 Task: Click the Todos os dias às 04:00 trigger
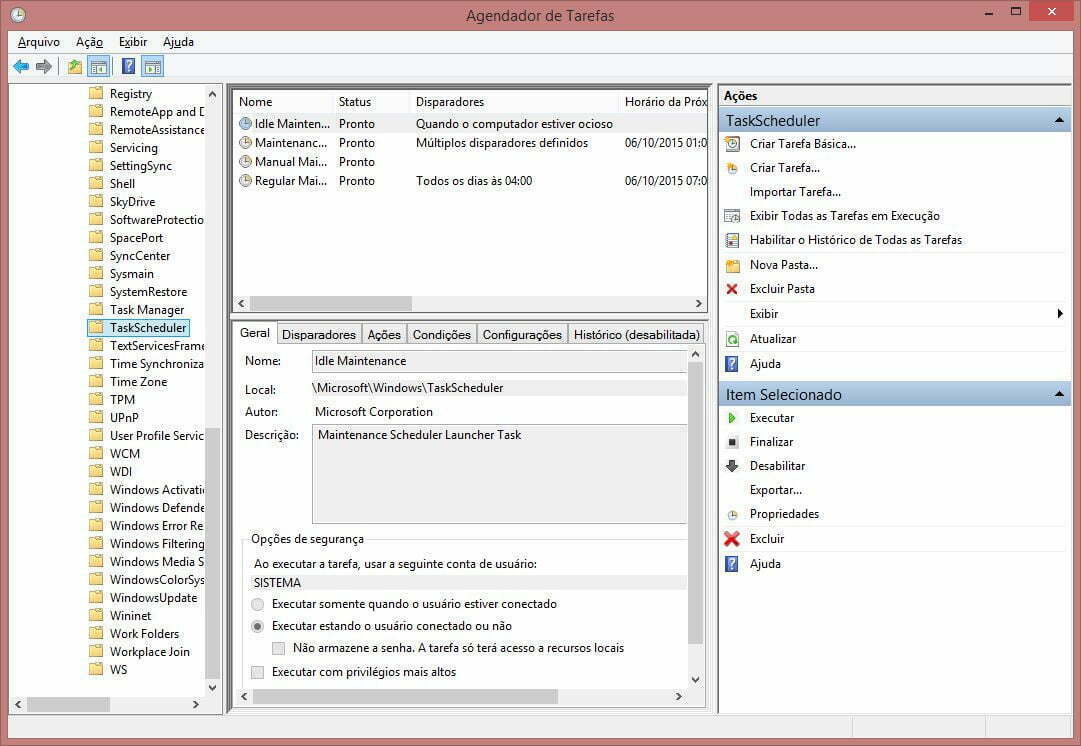pyautogui.click(x=474, y=181)
